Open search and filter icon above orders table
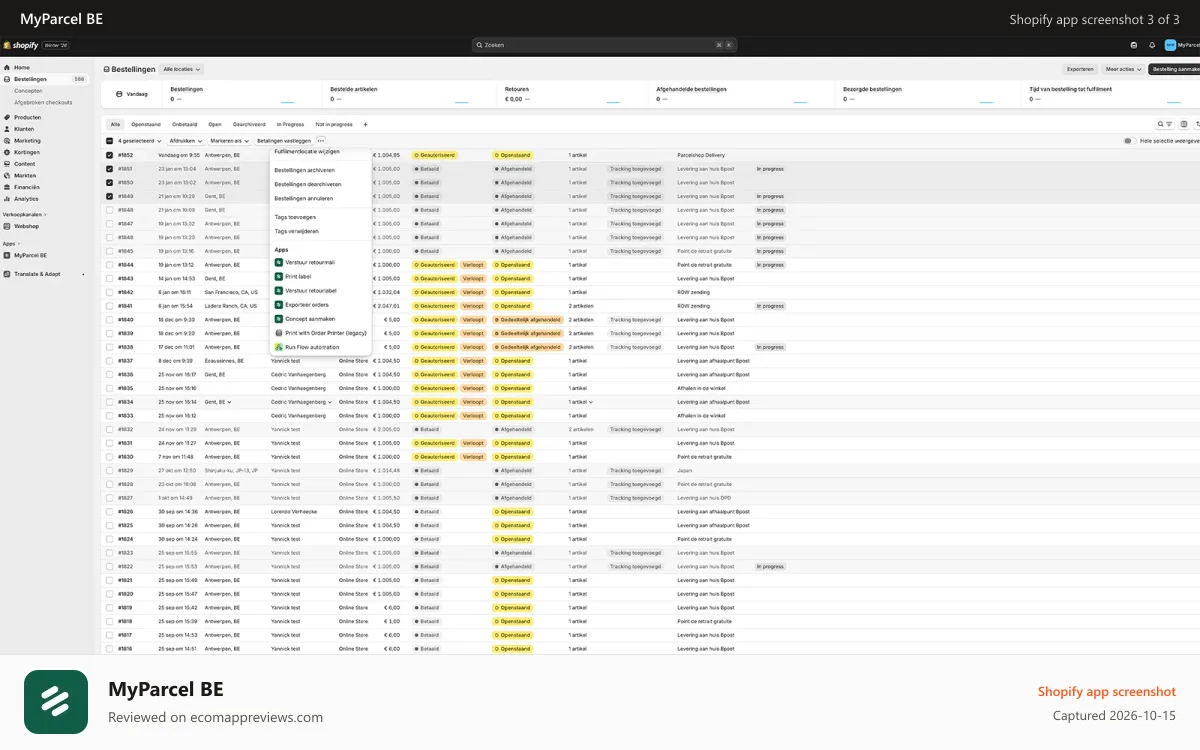 1165,124
